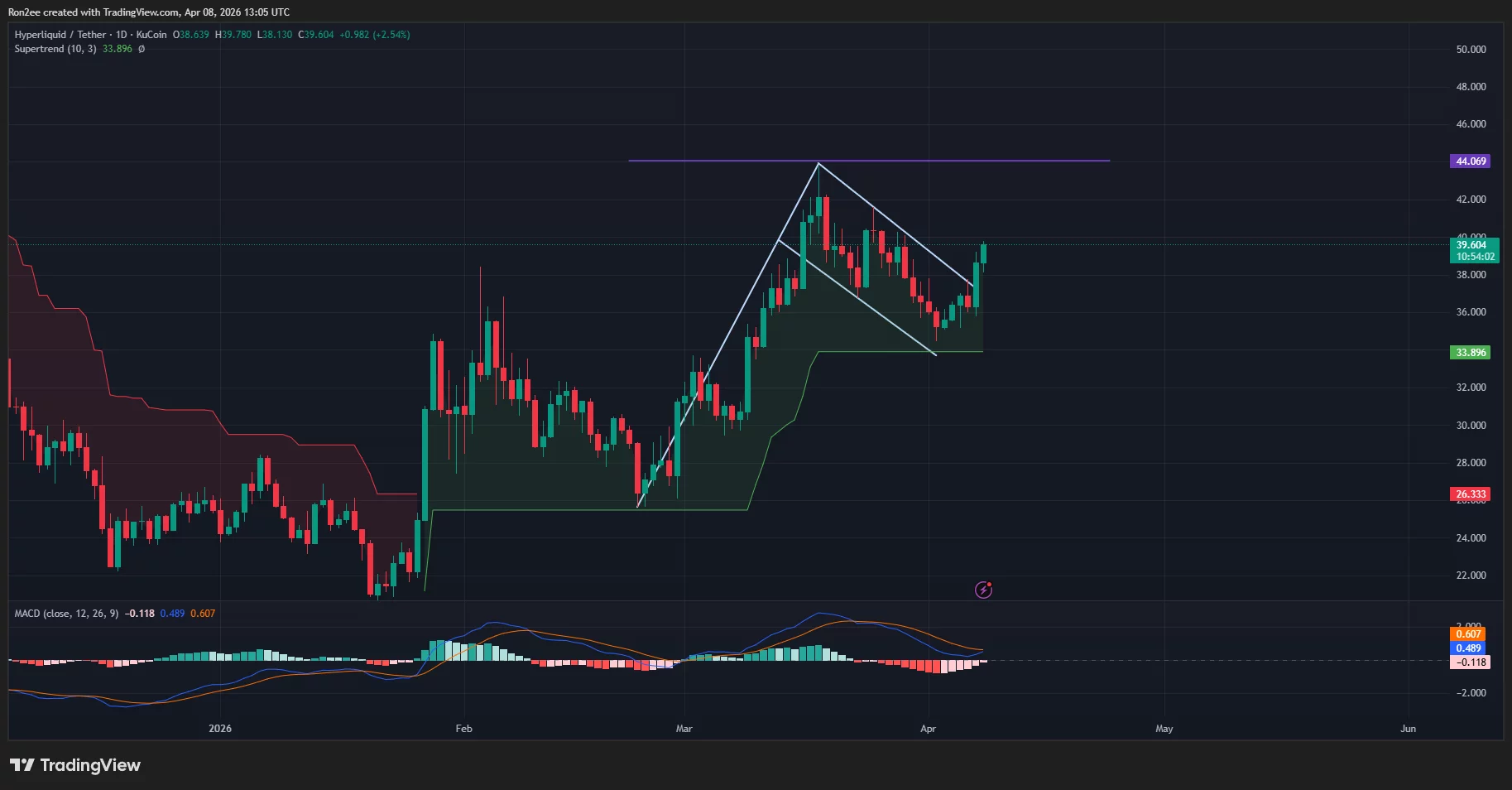Select the MACD (close, 12, 26, 9) indicator label

coord(66,615)
